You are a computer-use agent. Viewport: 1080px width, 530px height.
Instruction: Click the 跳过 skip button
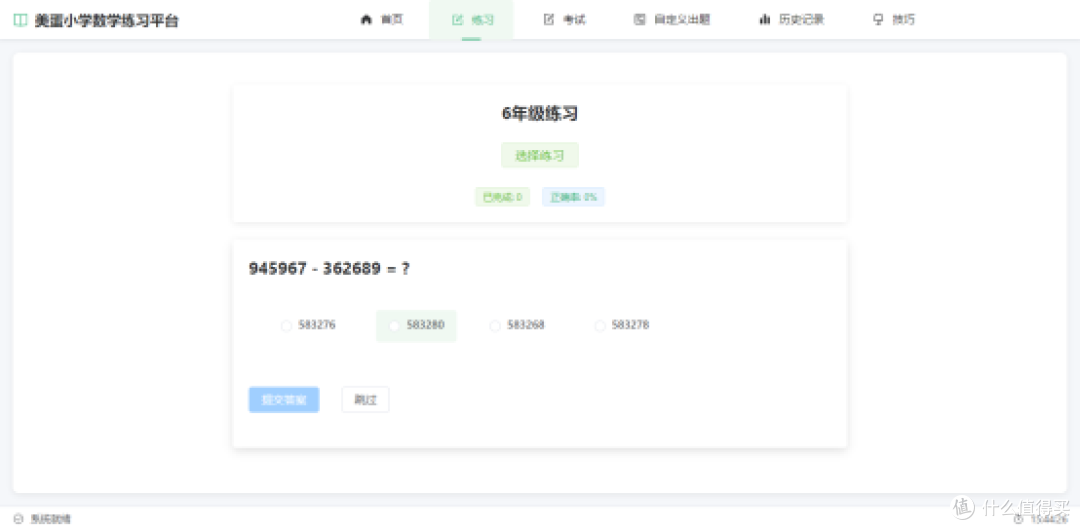(366, 400)
